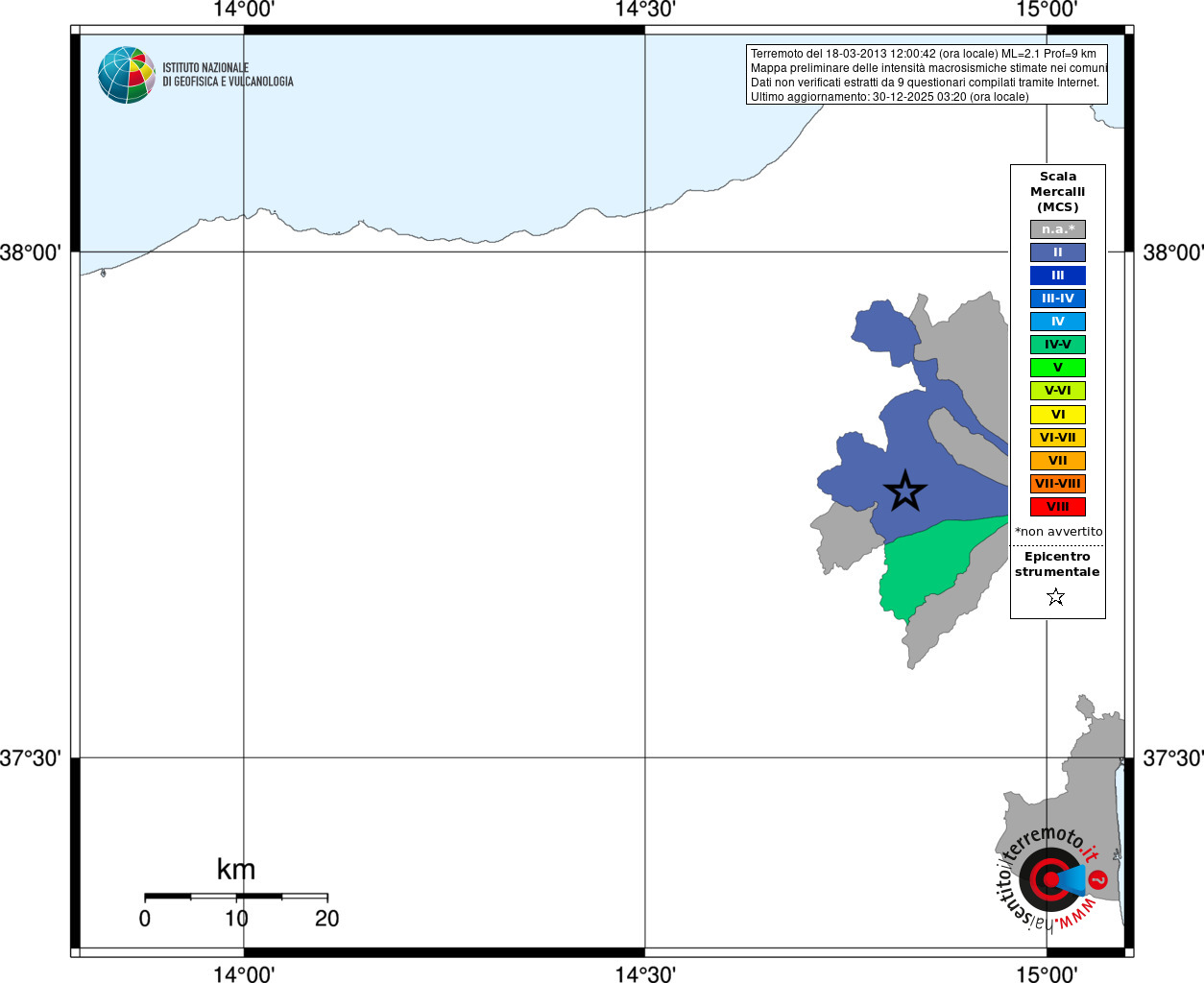1204x983 pixels.
Task: Select the intensity V legend swatch
Action: (1058, 368)
